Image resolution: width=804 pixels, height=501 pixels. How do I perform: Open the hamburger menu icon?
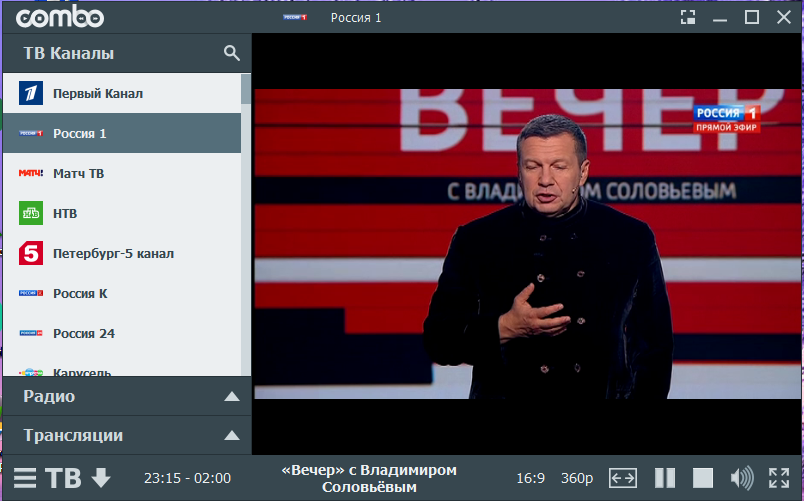coord(25,478)
